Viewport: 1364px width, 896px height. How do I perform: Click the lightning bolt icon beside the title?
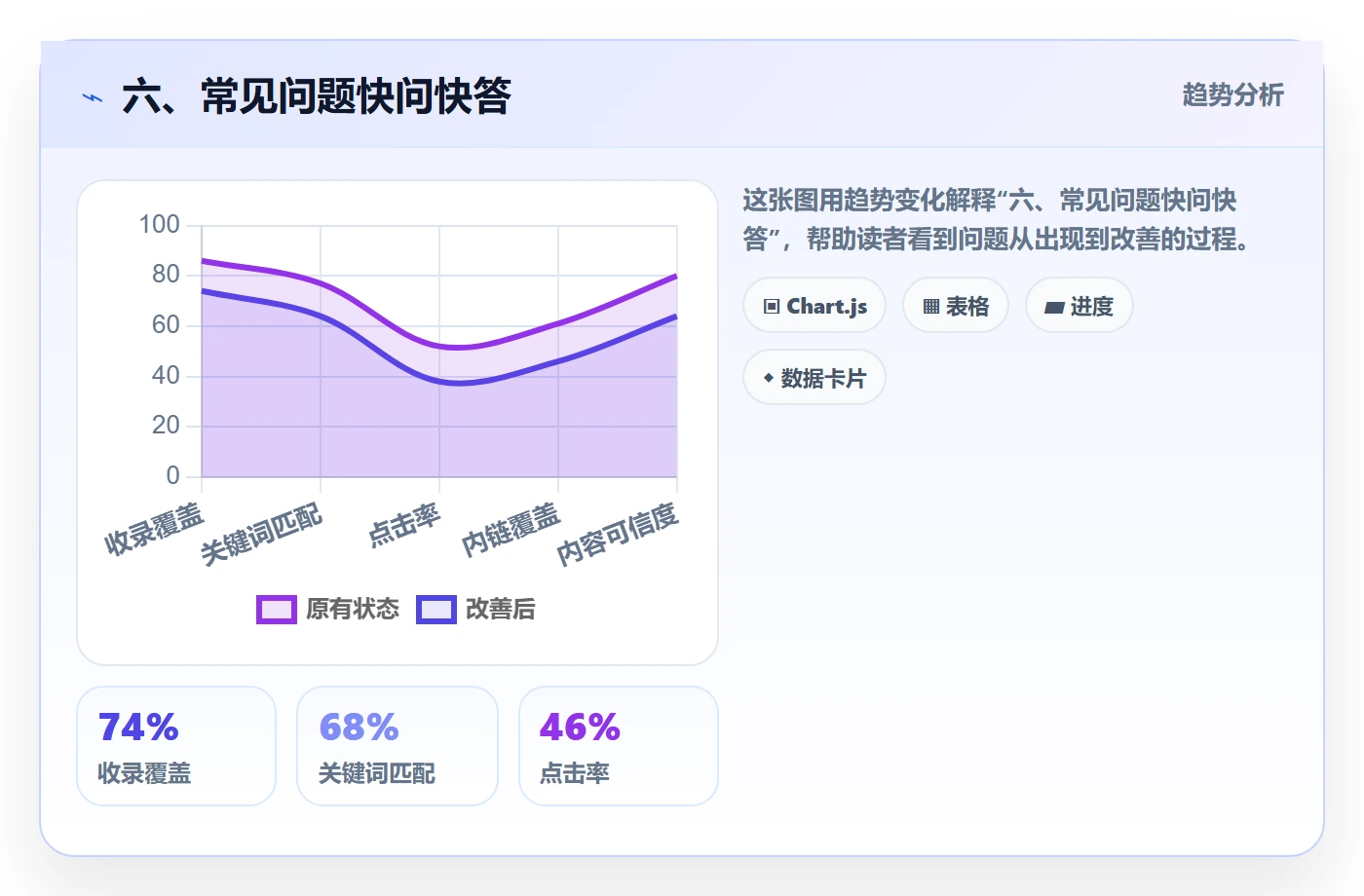(93, 97)
